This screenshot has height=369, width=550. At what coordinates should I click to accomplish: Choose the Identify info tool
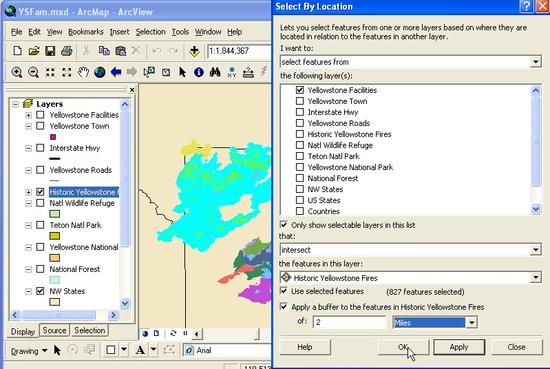coord(199,72)
